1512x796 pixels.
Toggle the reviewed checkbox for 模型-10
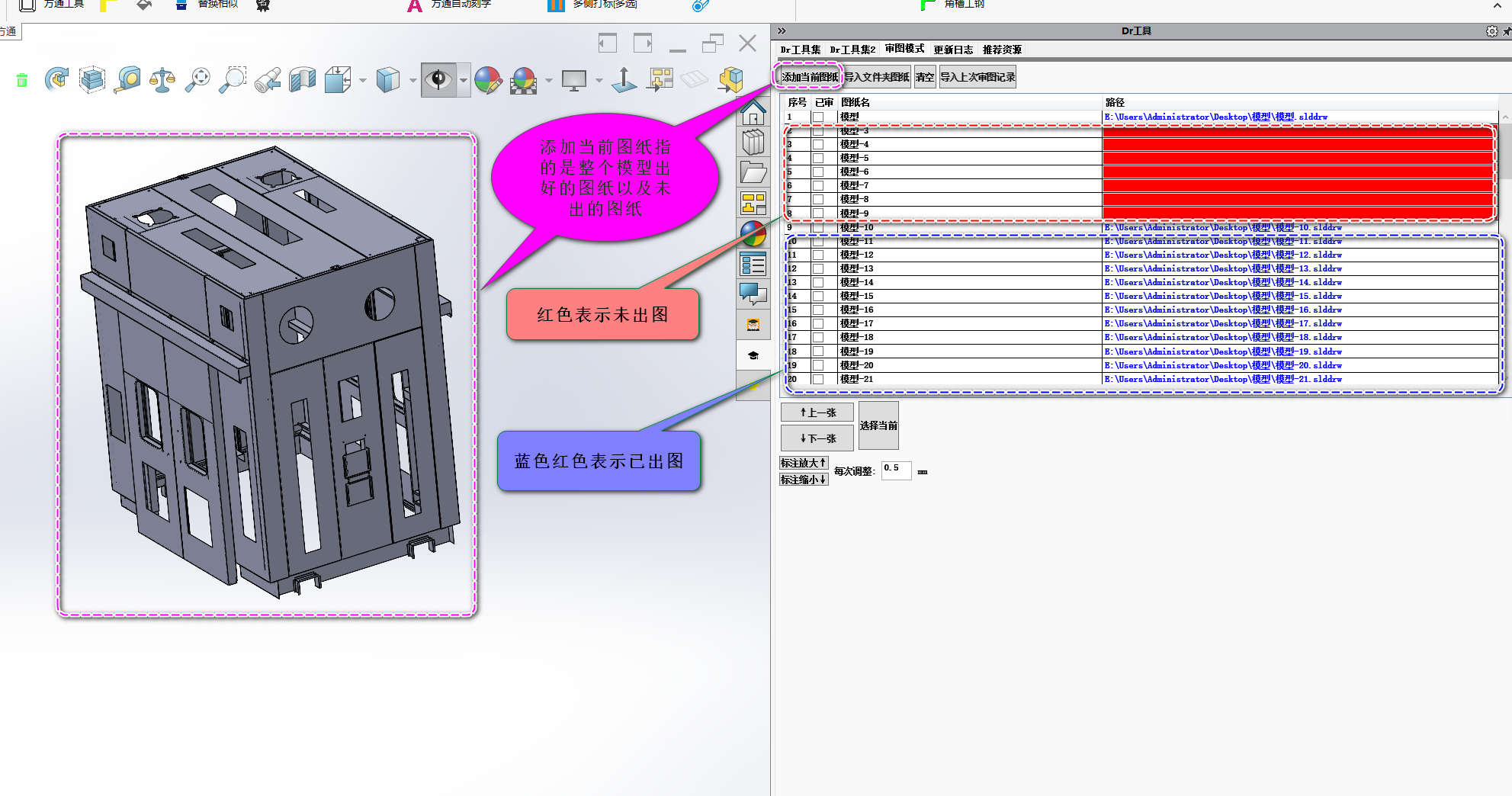(x=818, y=227)
